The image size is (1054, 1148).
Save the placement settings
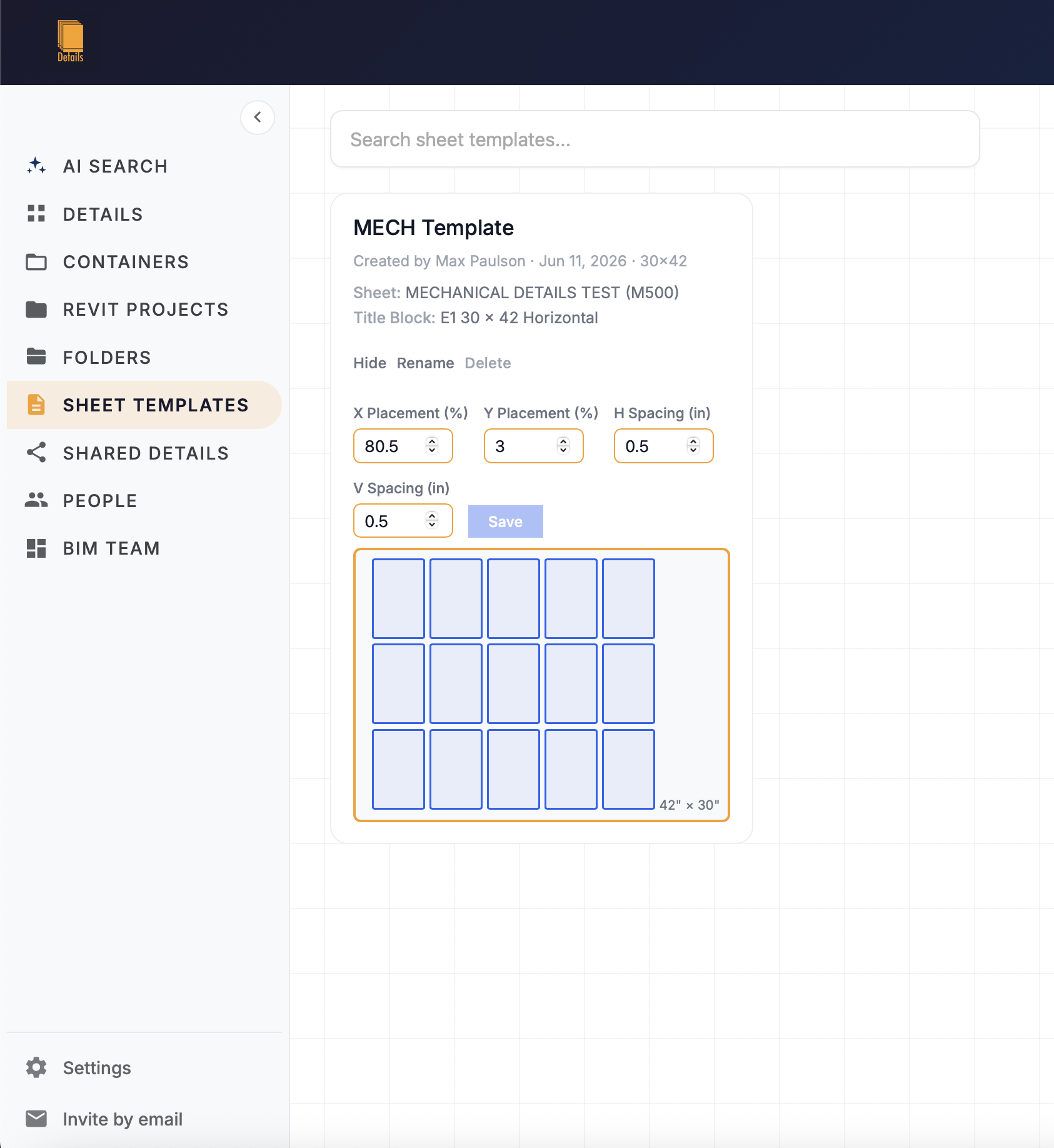tap(505, 521)
